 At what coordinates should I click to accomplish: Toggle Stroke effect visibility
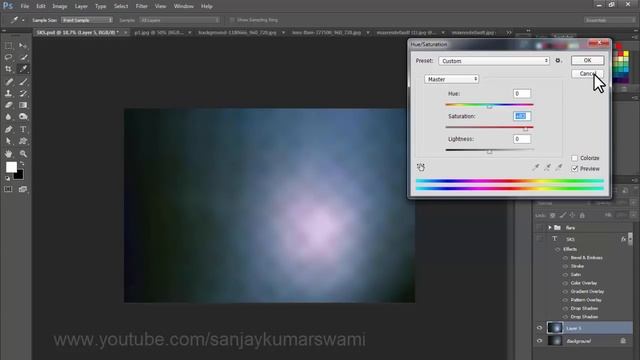point(565,266)
